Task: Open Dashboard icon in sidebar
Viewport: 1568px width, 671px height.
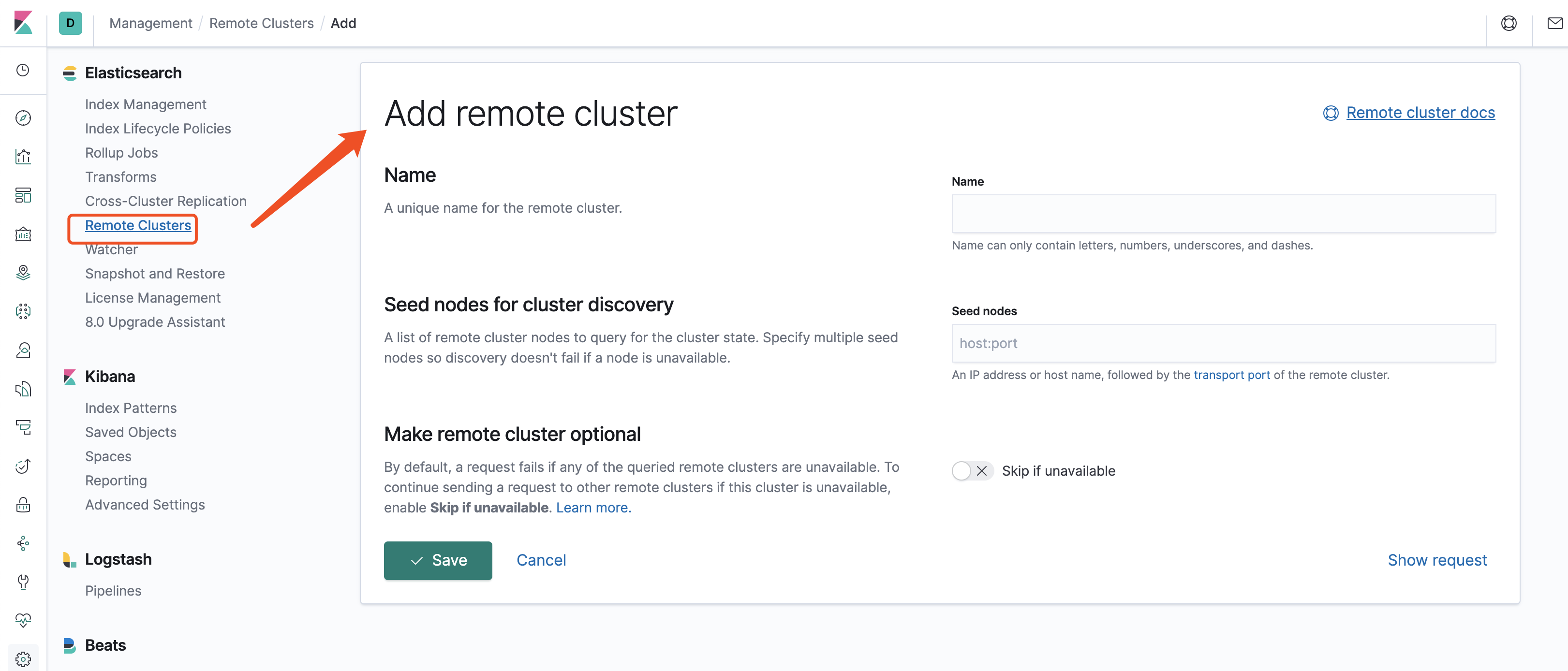Action: (23, 195)
